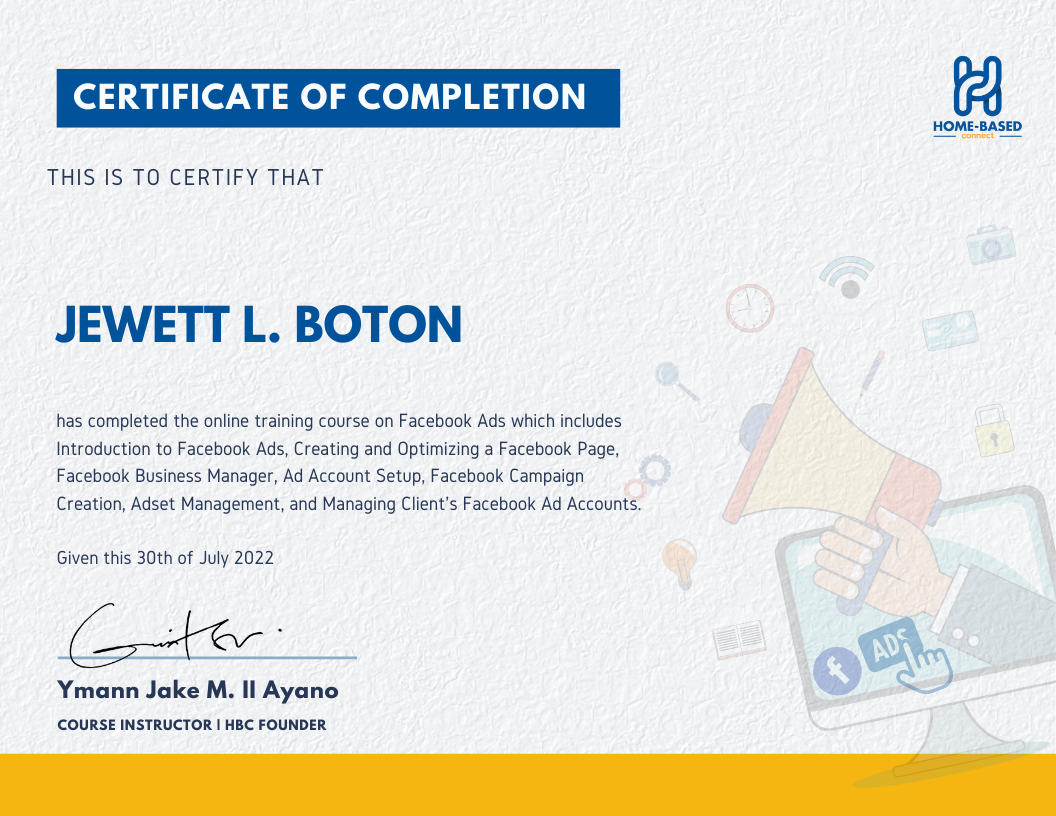This screenshot has height=816, width=1056.
Task: Click the Ymann Jake M. II Ayano text
Action: tap(197, 690)
